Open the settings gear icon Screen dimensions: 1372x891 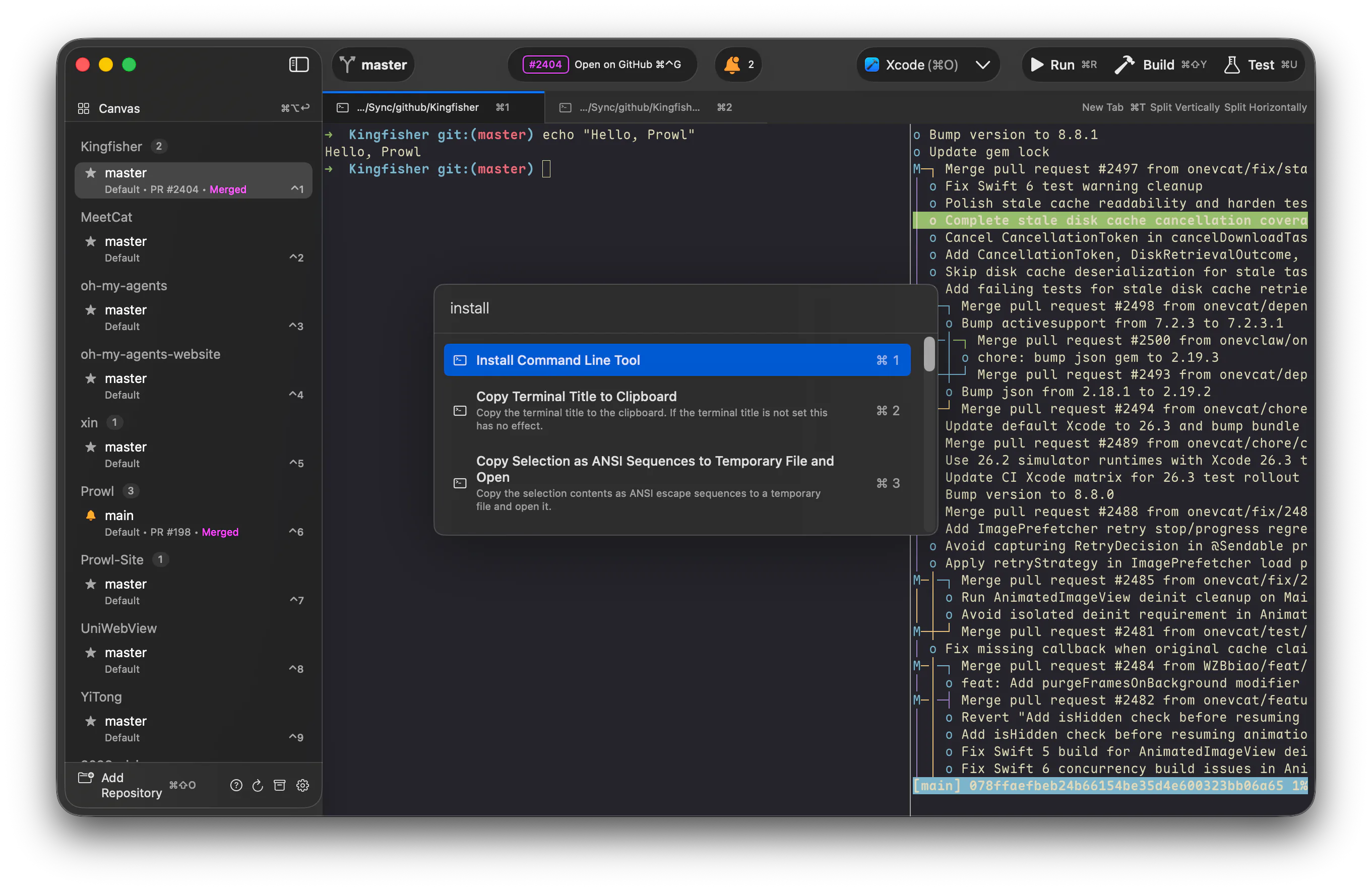[x=302, y=785]
